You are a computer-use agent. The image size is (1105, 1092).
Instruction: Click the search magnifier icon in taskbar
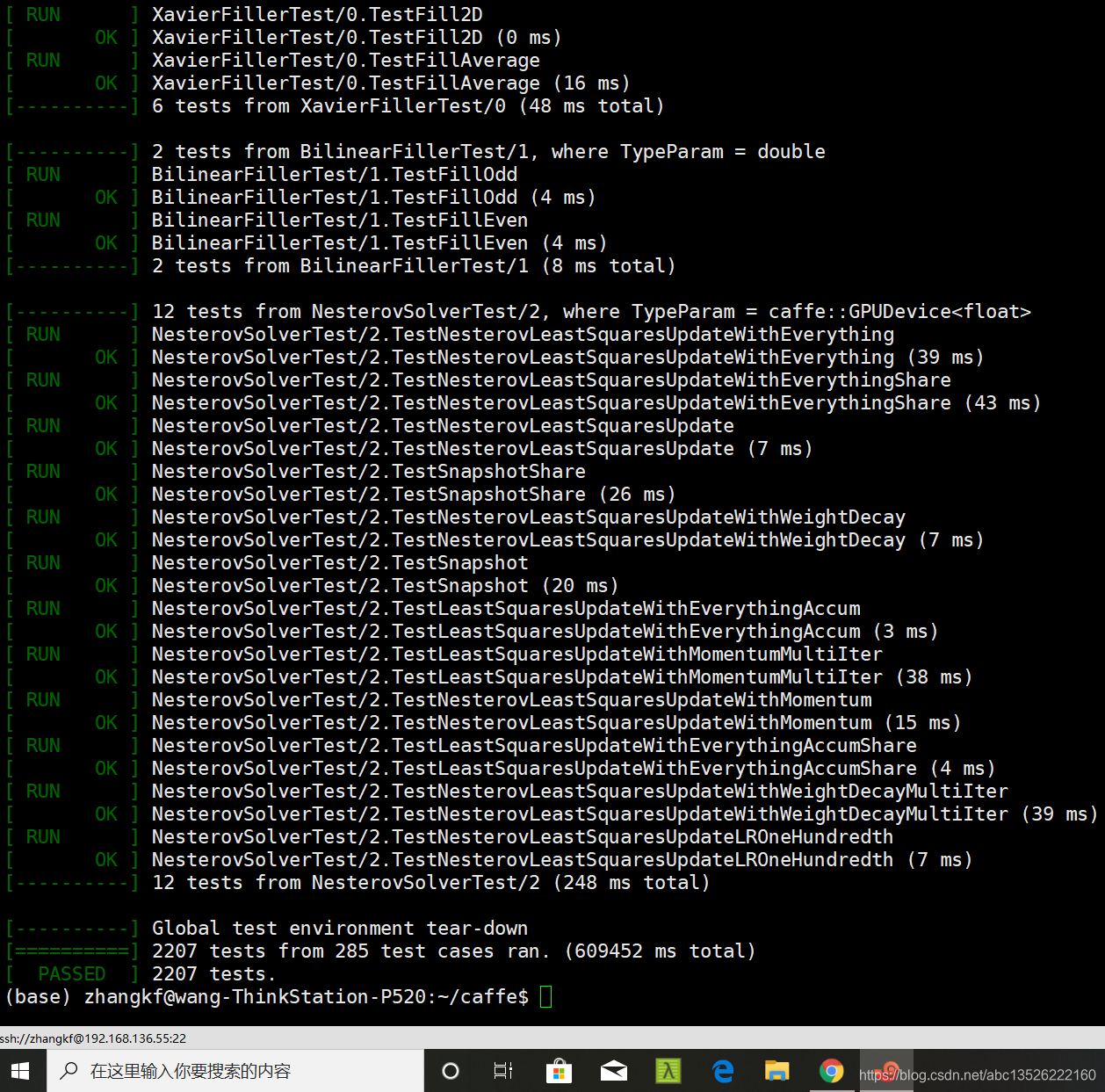pos(69,1071)
